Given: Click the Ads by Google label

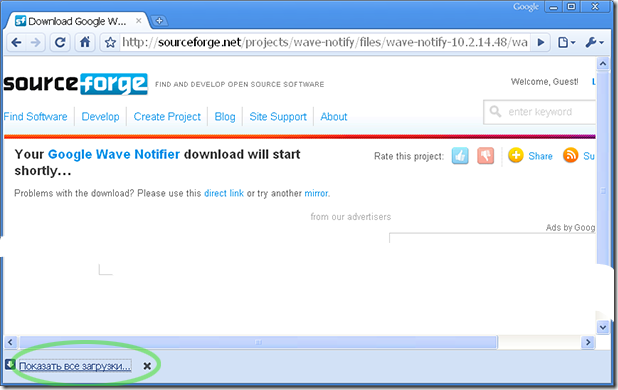Looking at the screenshot, I should point(570,227).
